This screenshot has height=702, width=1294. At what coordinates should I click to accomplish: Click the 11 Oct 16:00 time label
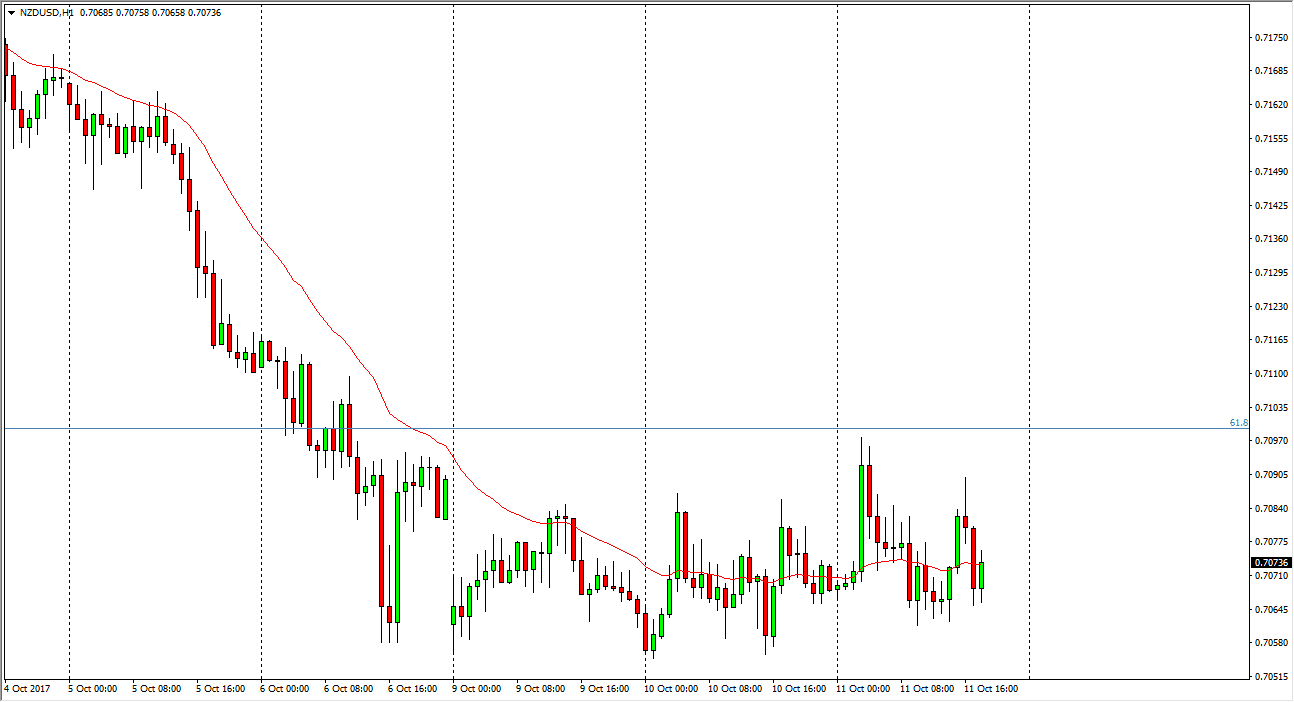pyautogui.click(x=990, y=689)
